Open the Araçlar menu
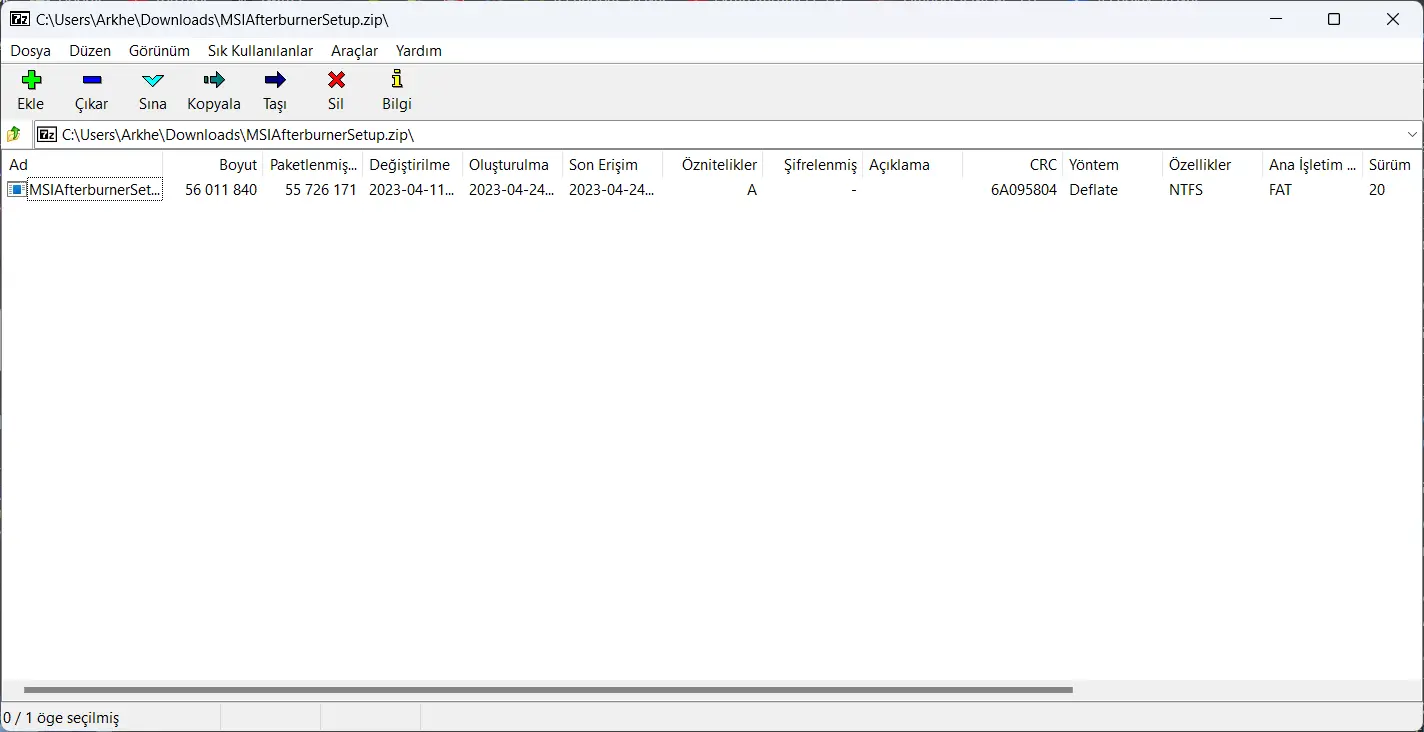Image resolution: width=1424 pixels, height=732 pixels. [x=355, y=51]
